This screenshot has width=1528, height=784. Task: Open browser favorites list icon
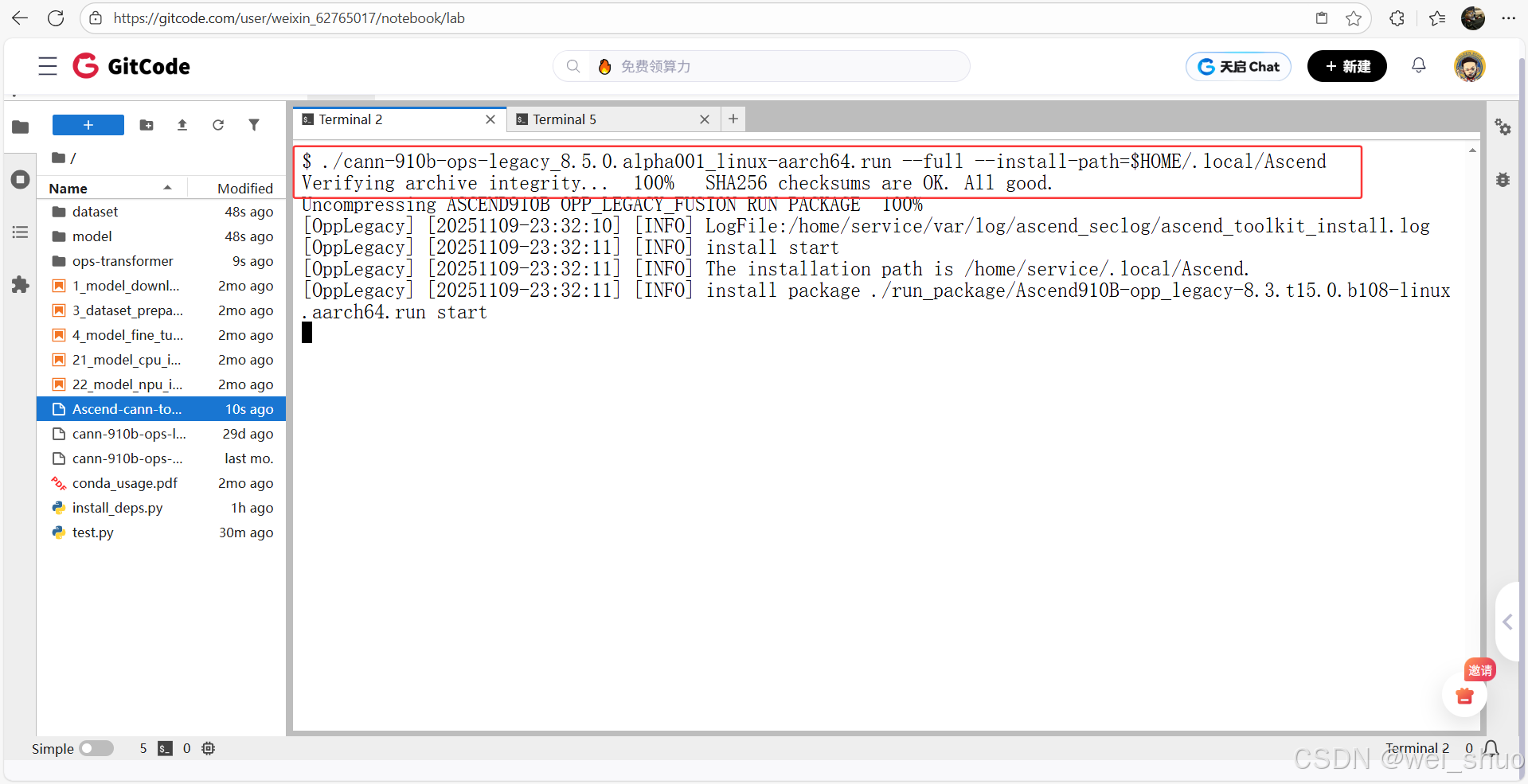click(1437, 18)
